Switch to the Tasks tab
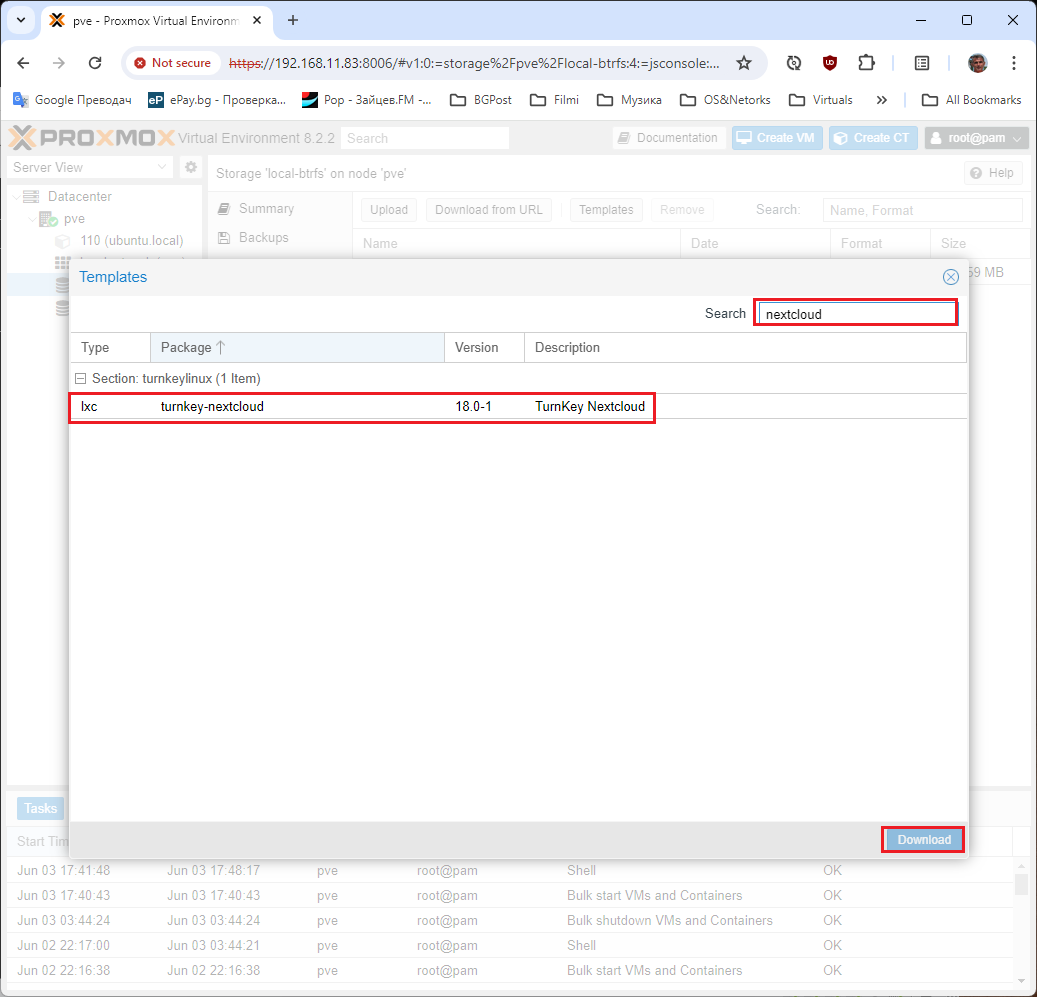The width and height of the screenshot is (1037, 997). [40, 808]
